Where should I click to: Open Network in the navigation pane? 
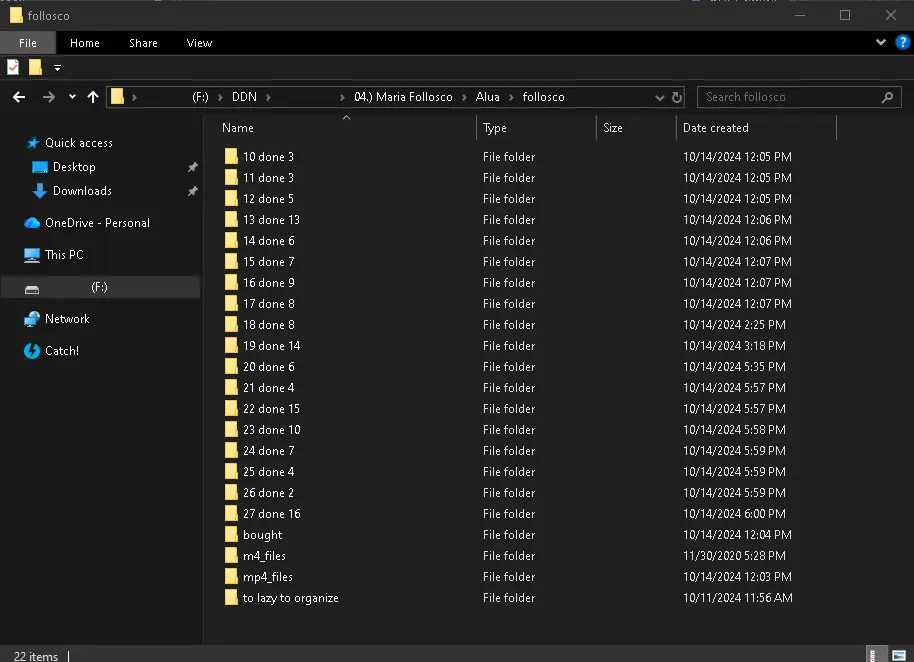tap(67, 319)
